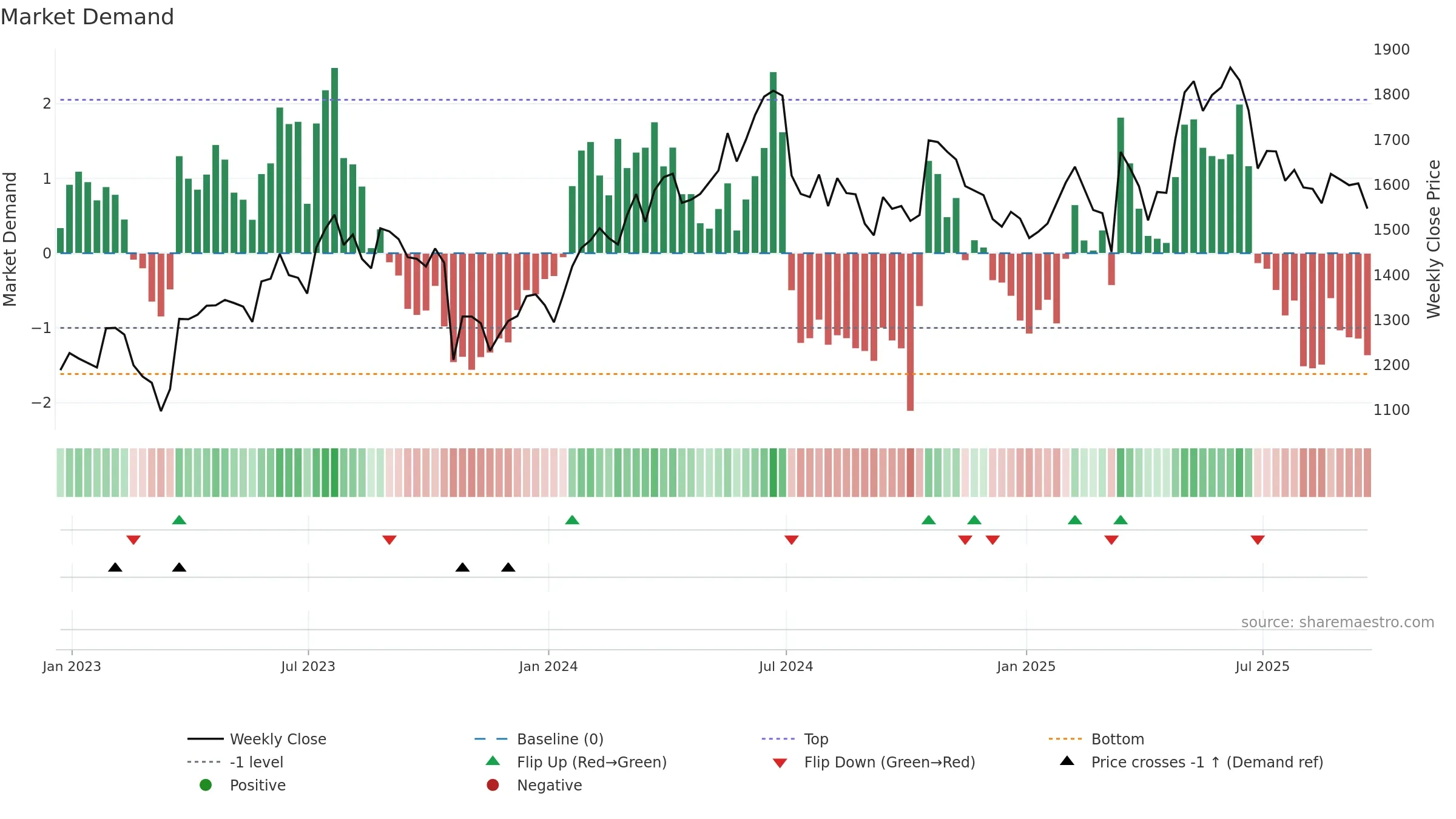Click the Jan 2024 axis label
Screen dimensions: 1456x819
(x=548, y=667)
